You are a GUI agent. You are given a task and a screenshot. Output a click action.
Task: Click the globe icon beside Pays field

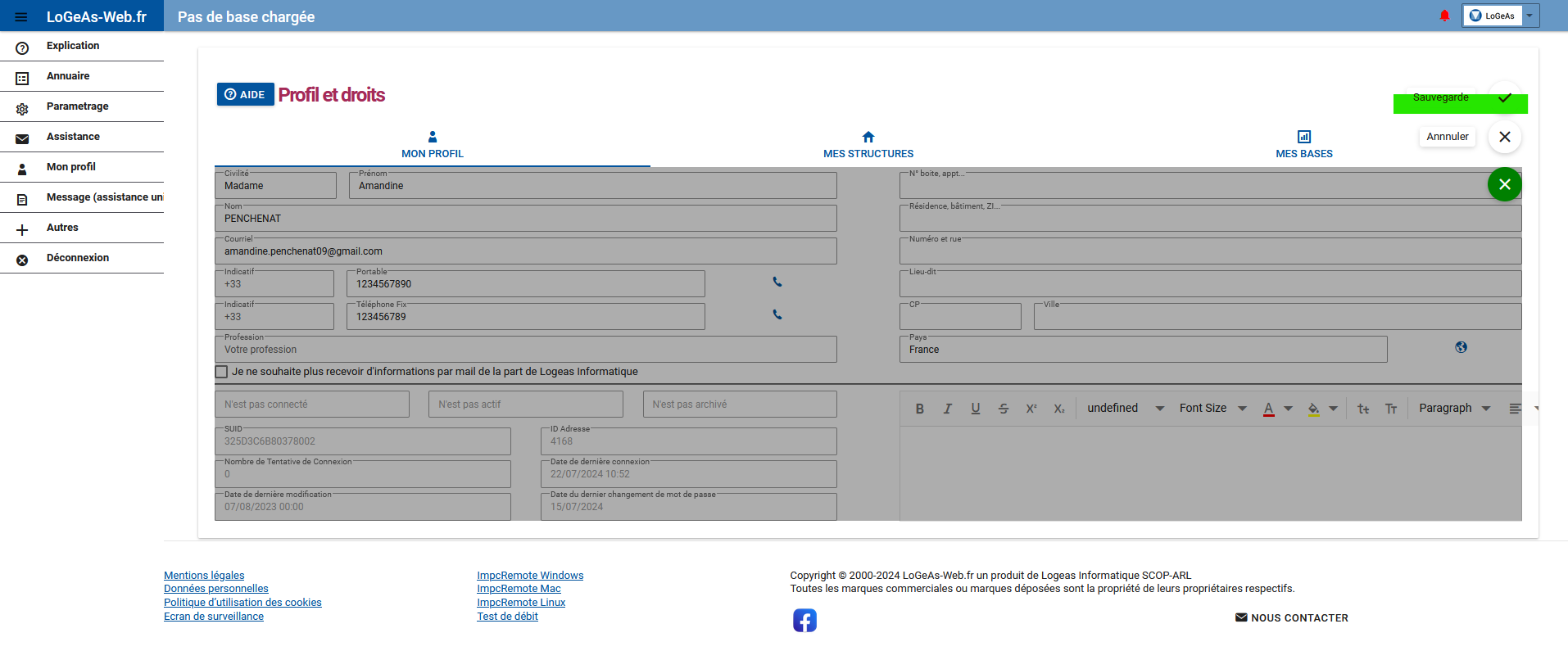1461,347
